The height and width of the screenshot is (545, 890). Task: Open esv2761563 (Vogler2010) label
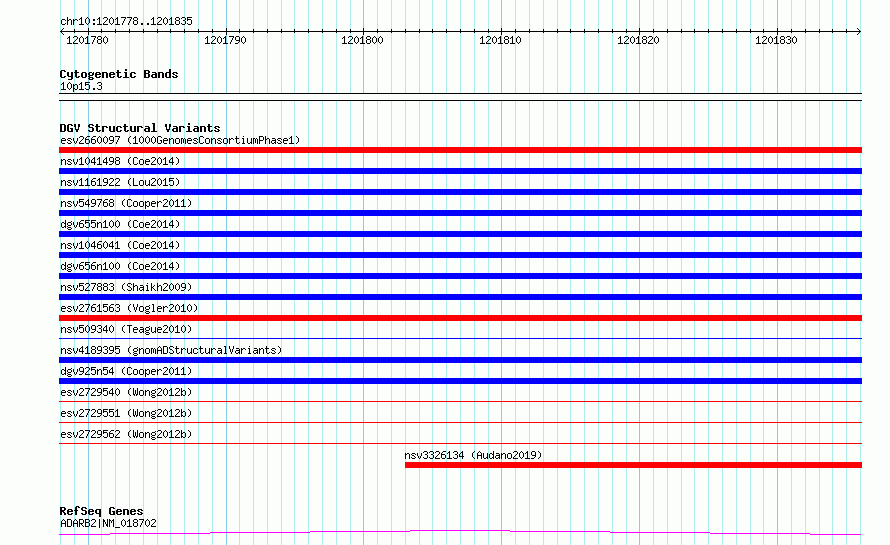tap(129, 308)
